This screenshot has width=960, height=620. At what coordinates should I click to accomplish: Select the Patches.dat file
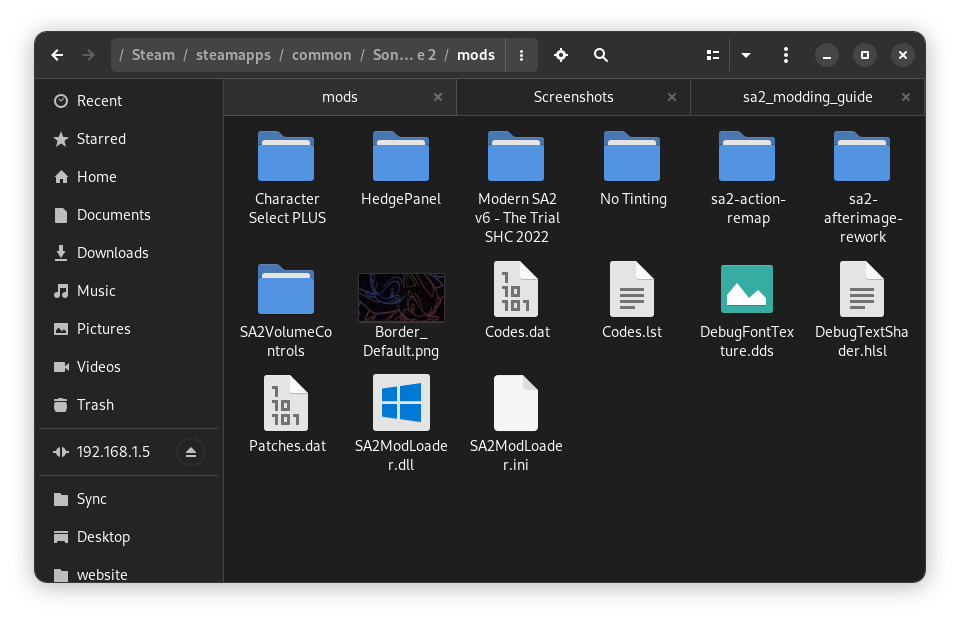coord(286,414)
